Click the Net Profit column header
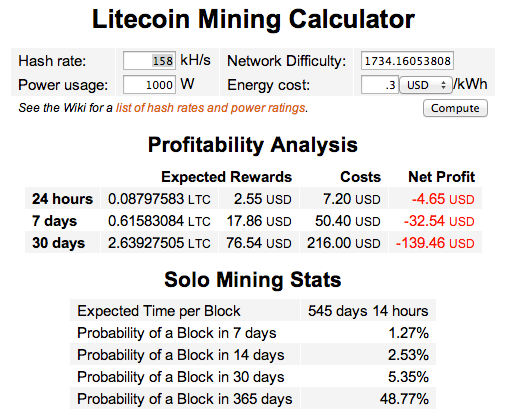This screenshot has width=505, height=415. (442, 177)
